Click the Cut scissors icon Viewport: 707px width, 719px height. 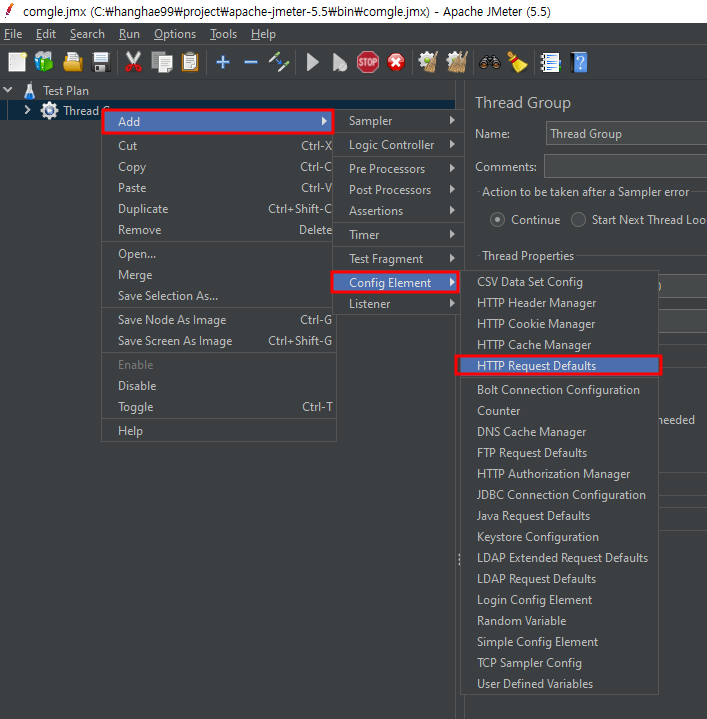pyautogui.click(x=133, y=62)
